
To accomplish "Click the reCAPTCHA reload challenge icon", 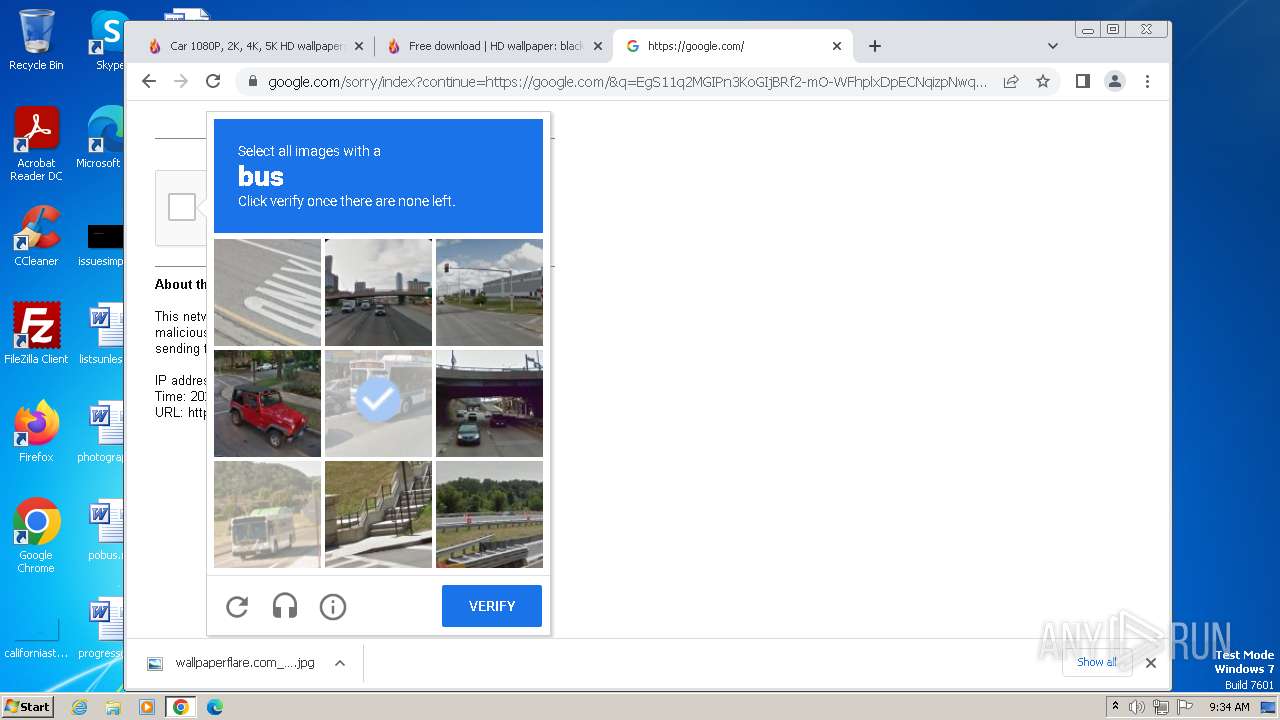I will click(x=237, y=606).
